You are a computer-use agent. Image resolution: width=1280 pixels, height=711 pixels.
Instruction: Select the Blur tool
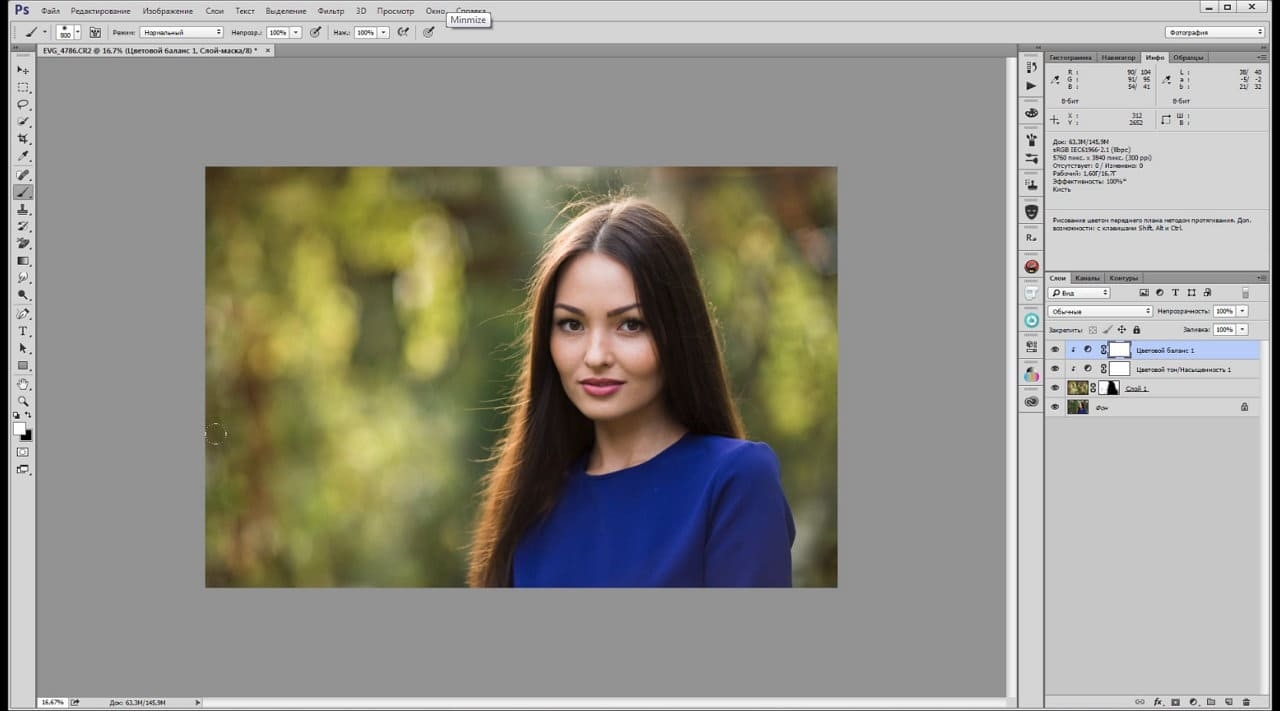tap(23, 278)
